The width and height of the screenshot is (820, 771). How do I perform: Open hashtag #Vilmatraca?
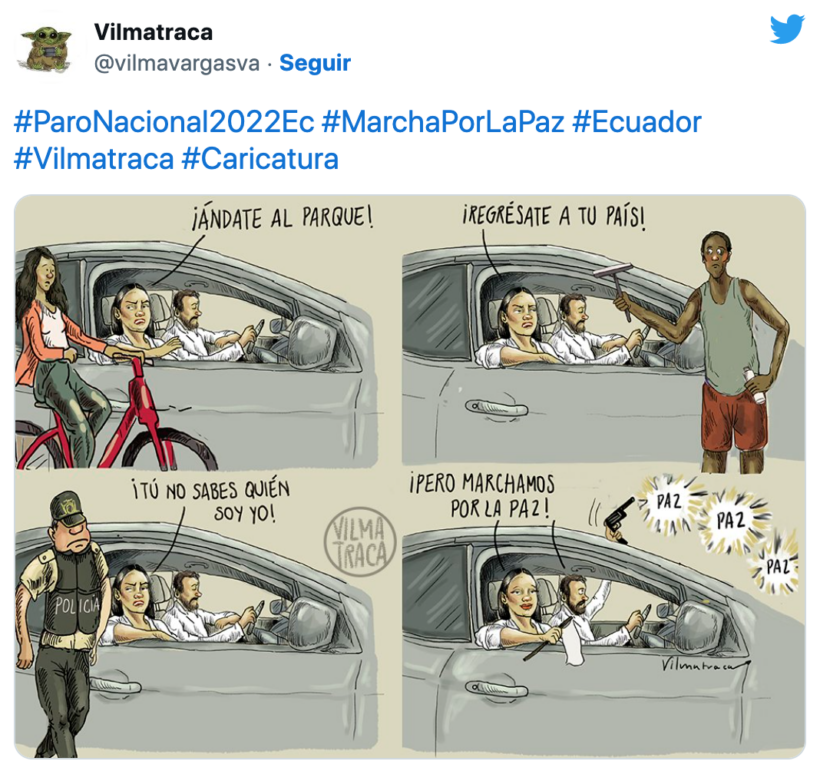[94, 159]
